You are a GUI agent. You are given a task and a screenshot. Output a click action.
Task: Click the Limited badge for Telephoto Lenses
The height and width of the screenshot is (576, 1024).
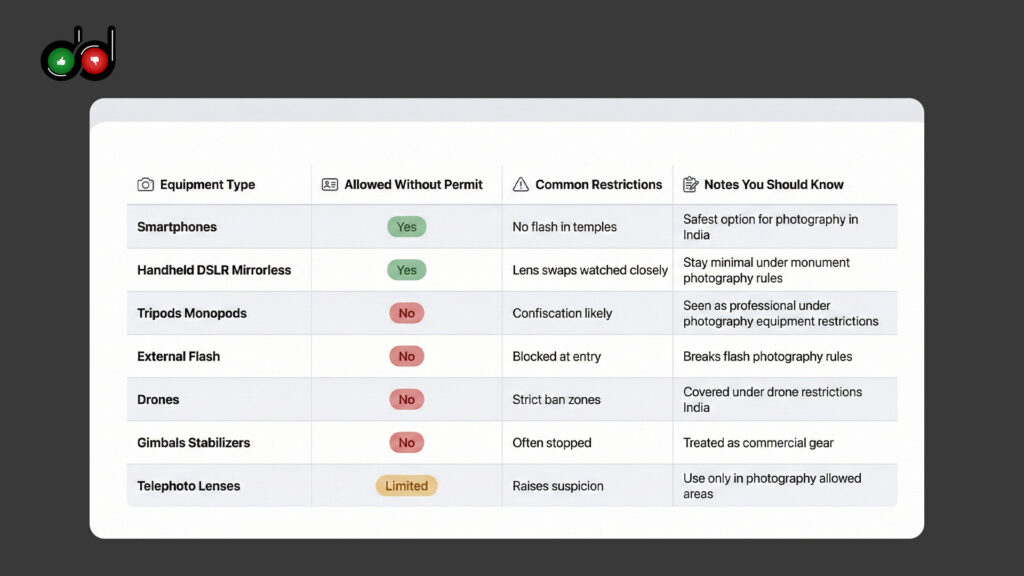(x=406, y=485)
